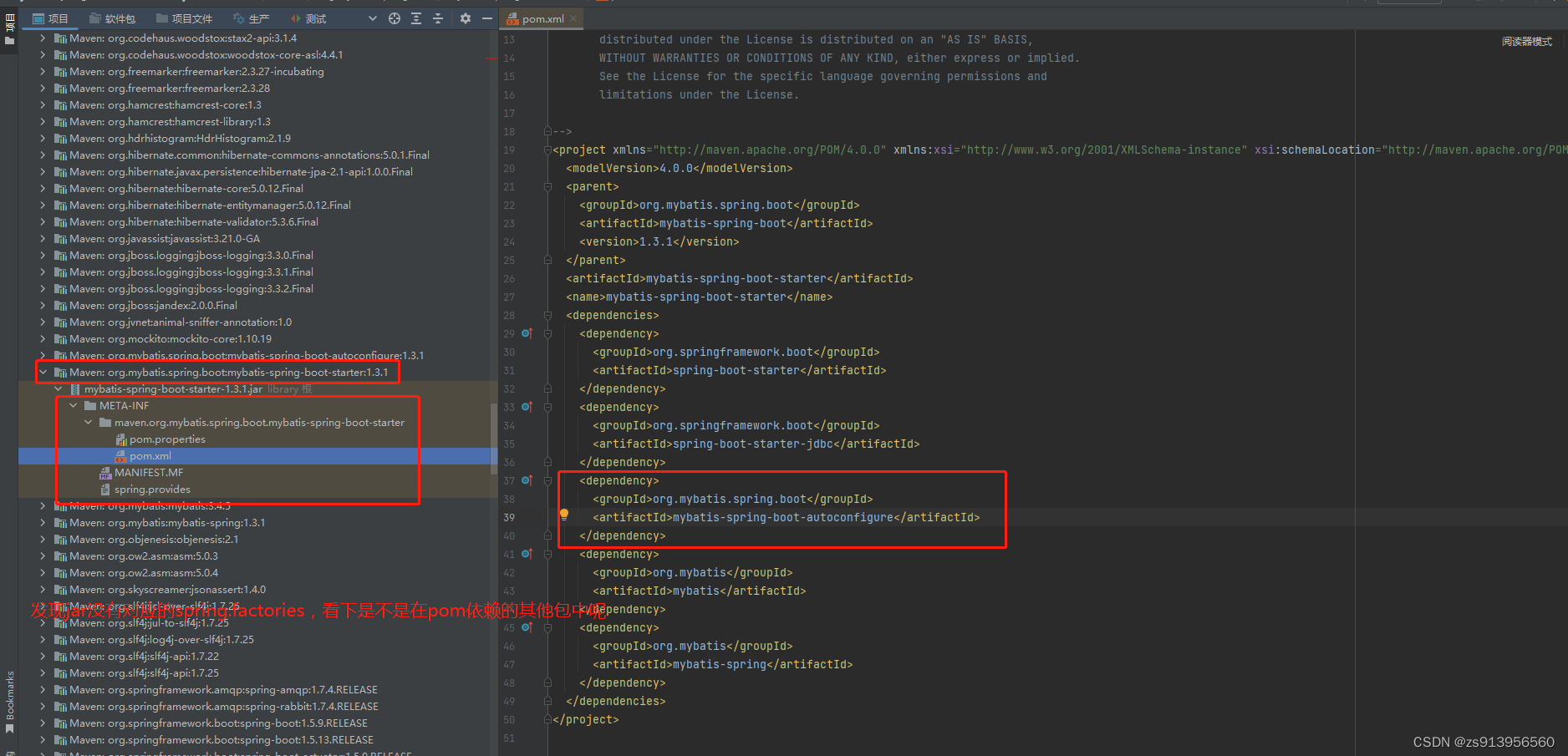
Task: Click library icon of hamcrest-core:1.3 row
Action: 60,105
